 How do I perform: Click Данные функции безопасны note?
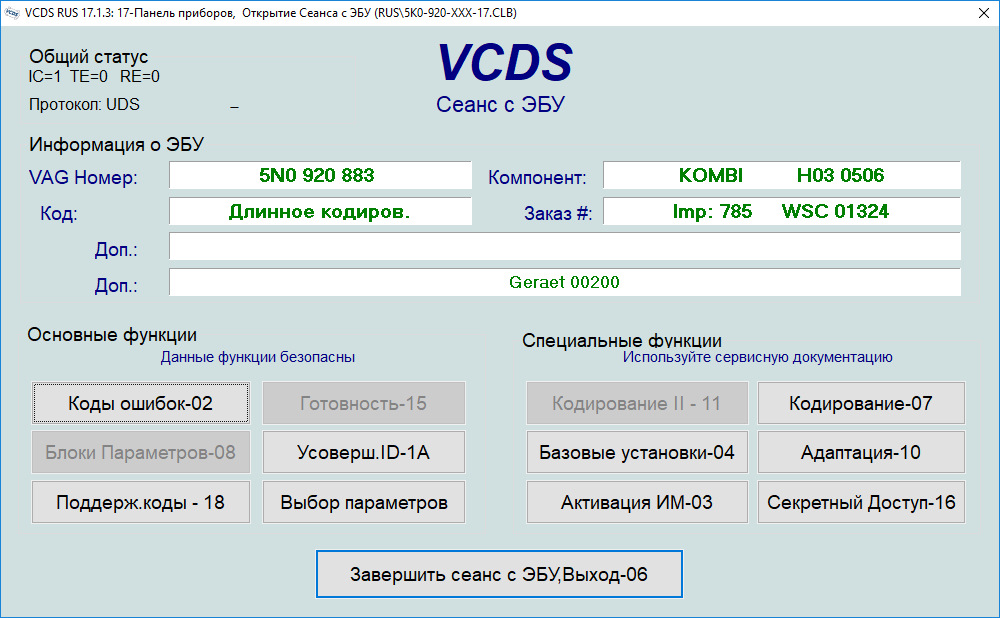coord(258,357)
